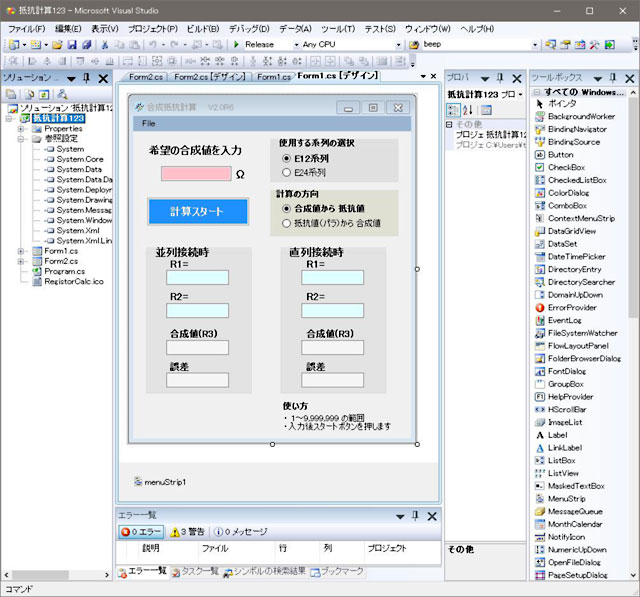
Task: Click the Cut scissors icon
Action: 105,44
